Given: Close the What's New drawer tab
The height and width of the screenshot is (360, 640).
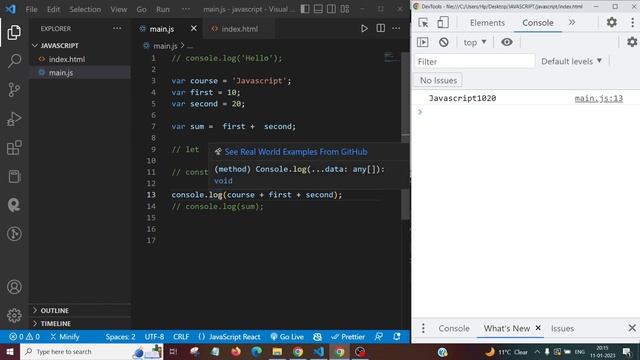Looking at the screenshot, I should 538,328.
